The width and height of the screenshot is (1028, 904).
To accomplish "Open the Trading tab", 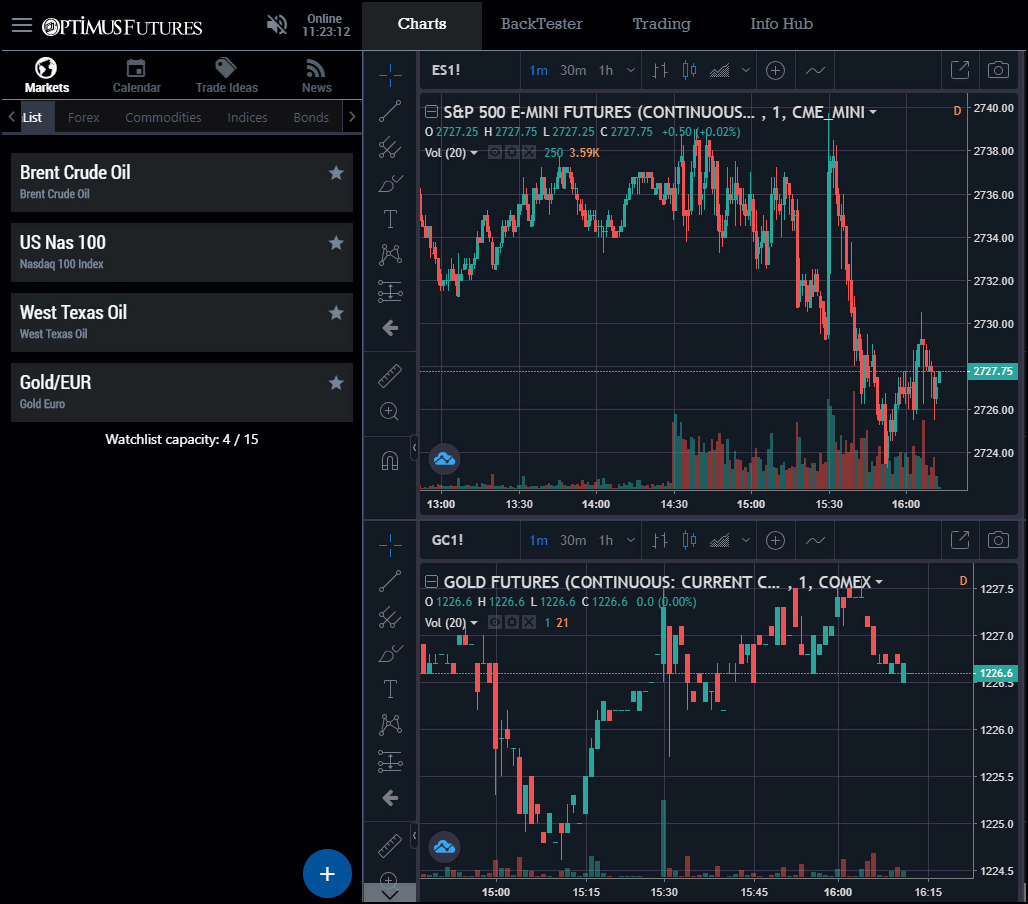I will (662, 24).
